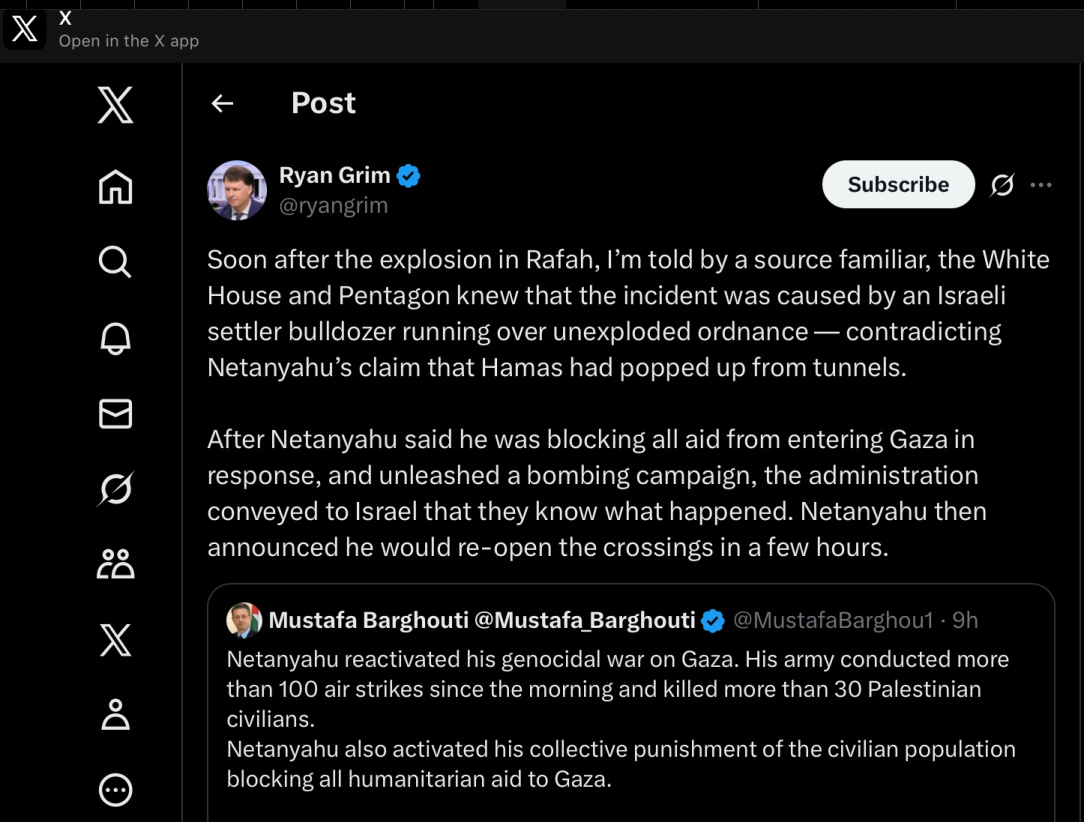Open Grok from the left sidebar

click(x=115, y=489)
